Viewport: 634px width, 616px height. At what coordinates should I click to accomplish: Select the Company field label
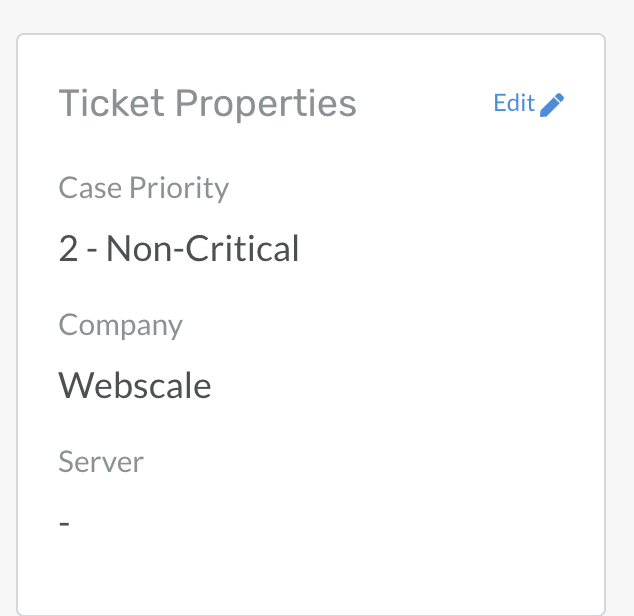120,325
